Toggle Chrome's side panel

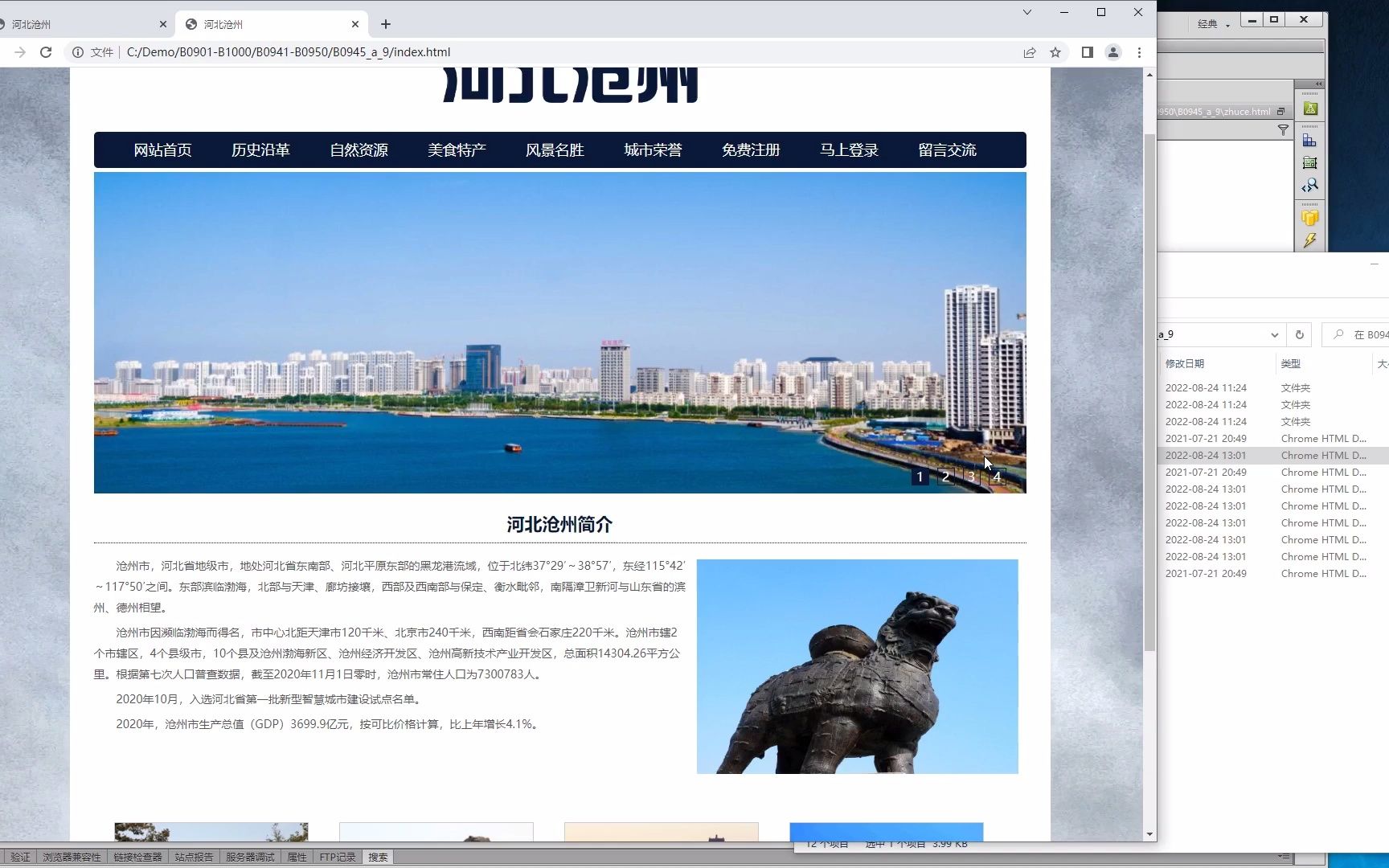click(x=1087, y=52)
